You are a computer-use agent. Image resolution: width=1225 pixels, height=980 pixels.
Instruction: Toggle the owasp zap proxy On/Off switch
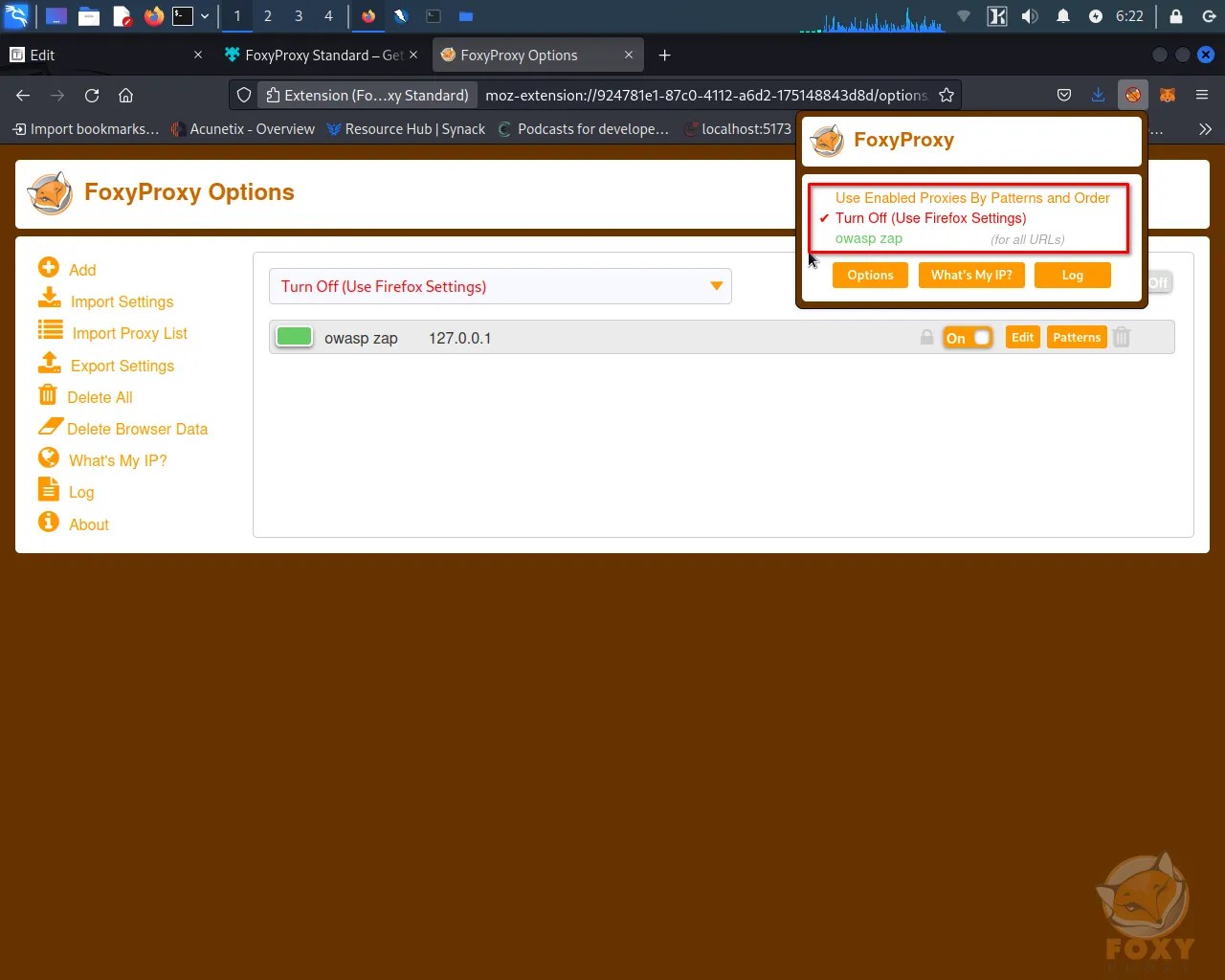tap(968, 337)
